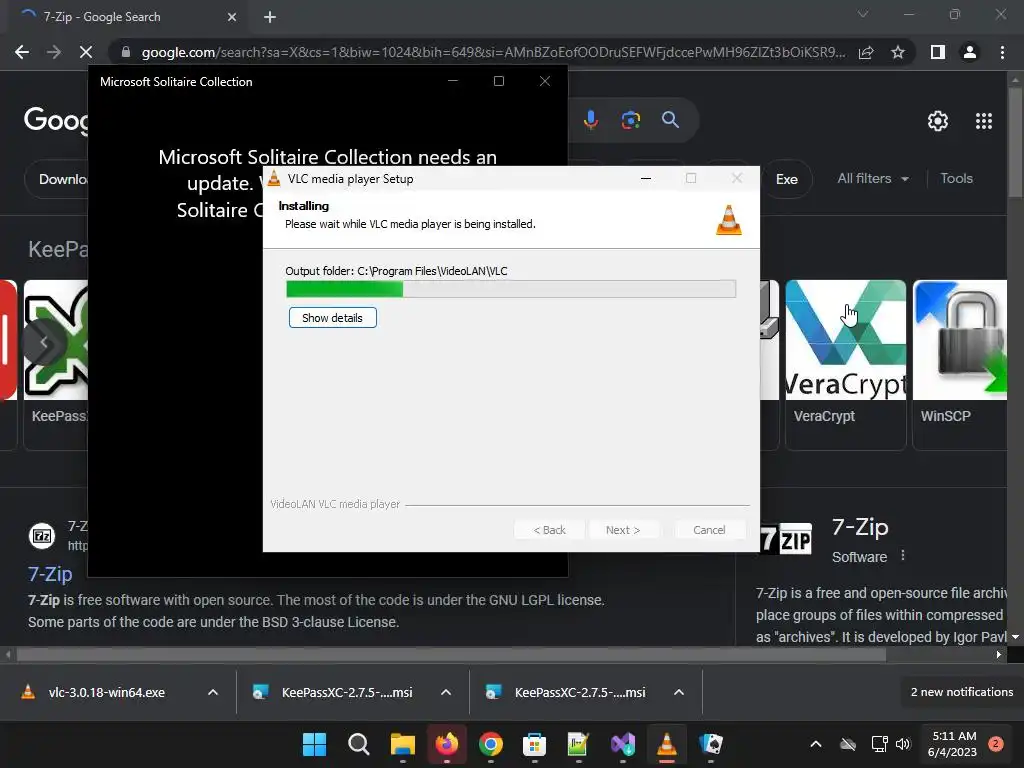Open File Explorer from taskbar
The height and width of the screenshot is (768, 1024).
[403, 744]
